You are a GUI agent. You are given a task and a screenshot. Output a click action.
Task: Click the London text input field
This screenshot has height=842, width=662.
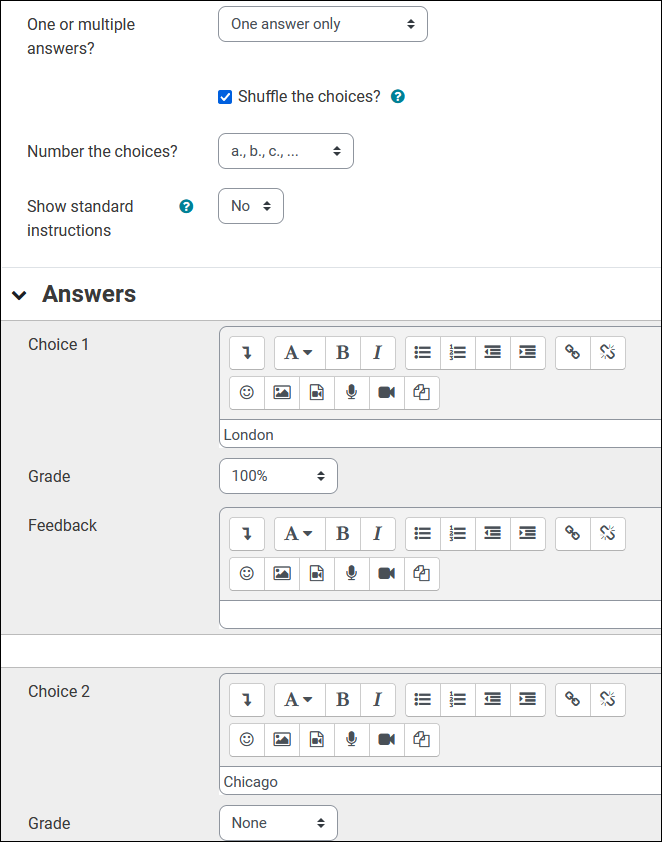[440, 434]
